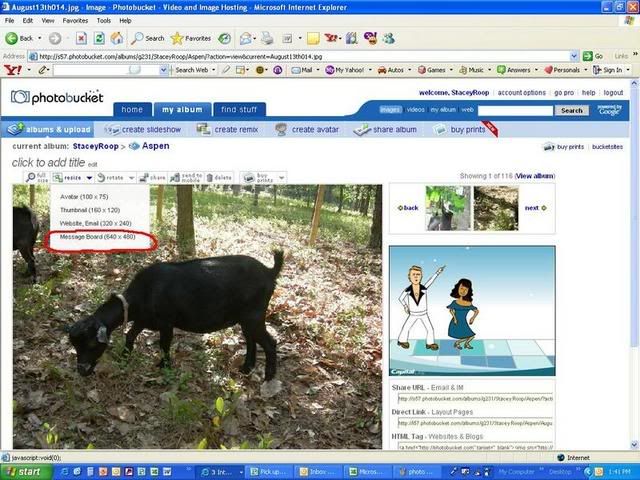The image size is (640, 480).
Task: Click the Photobucket logo
Action: click(57, 97)
